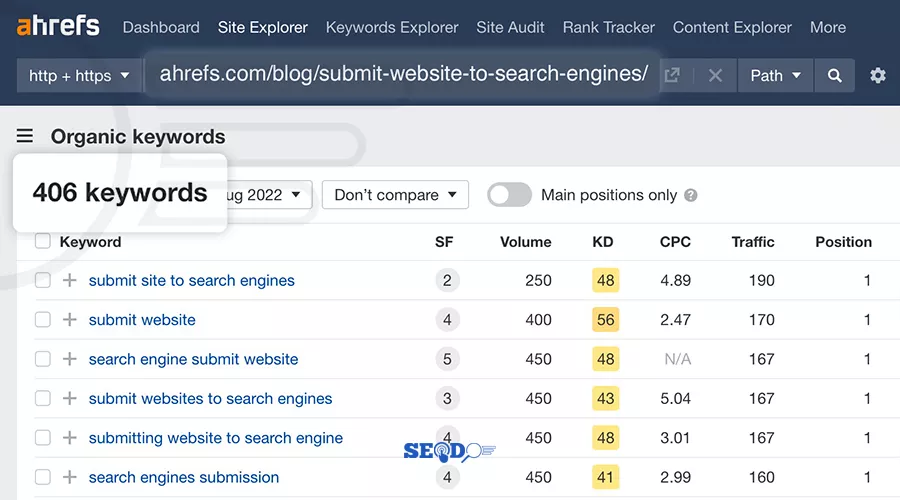Expand plus for submit site to search engines

click(69, 280)
